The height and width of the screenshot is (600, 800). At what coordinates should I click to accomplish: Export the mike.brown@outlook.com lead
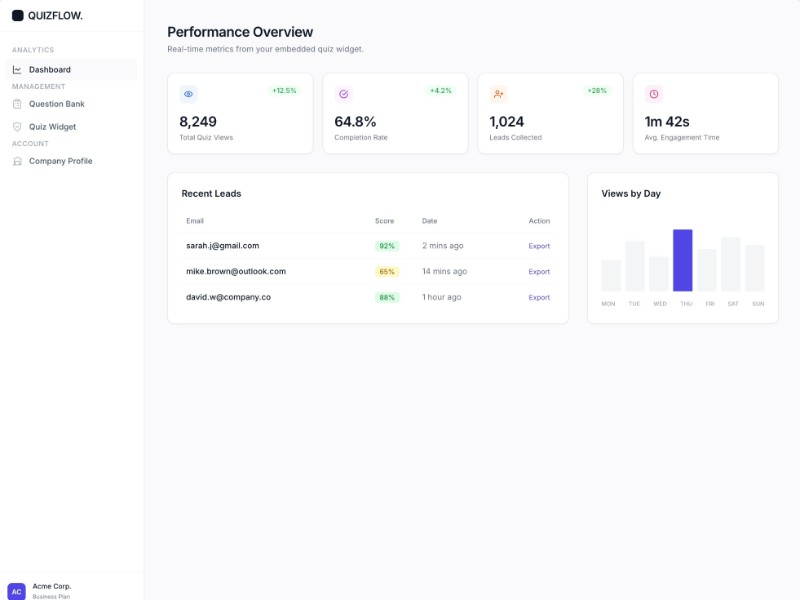point(539,272)
